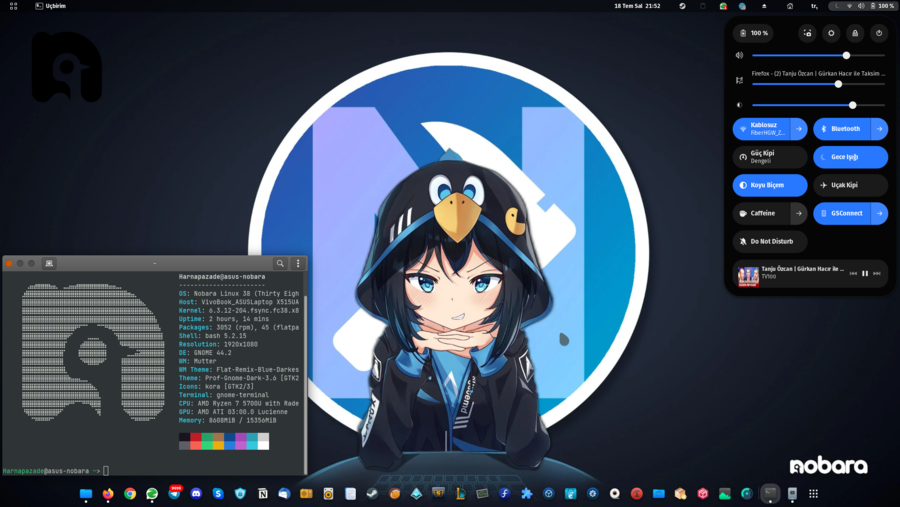This screenshot has width=900, height=507.
Task: Enable Do Not Disturb
Action: coord(770,241)
